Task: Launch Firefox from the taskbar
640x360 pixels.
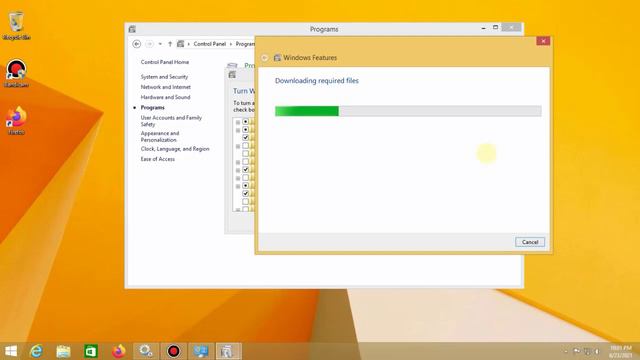Action: (118, 351)
